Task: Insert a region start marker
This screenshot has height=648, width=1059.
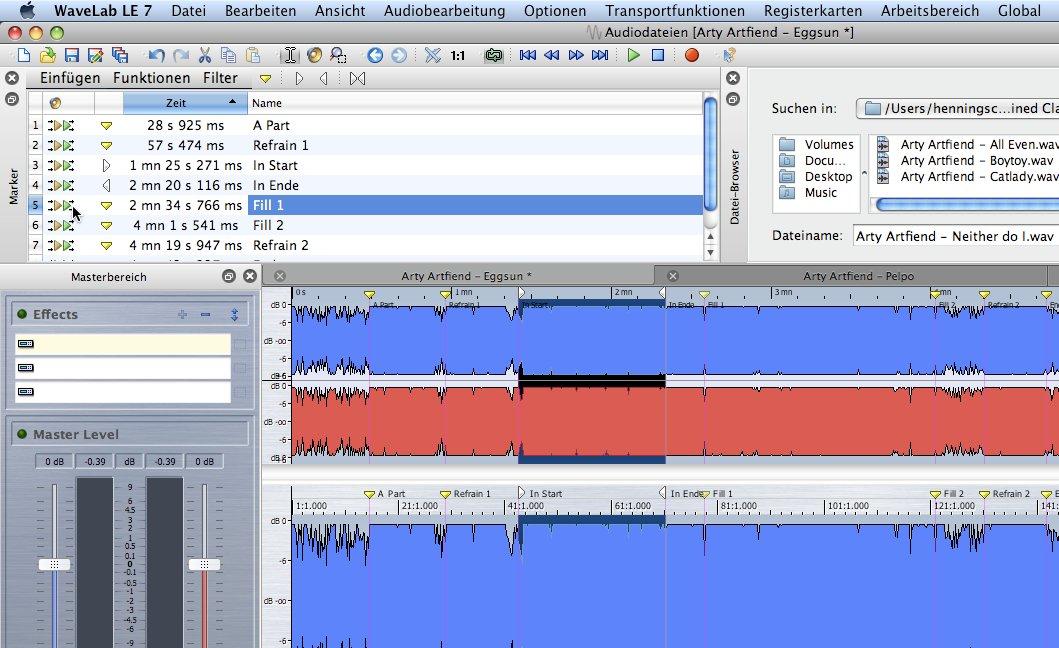Action: (x=299, y=79)
